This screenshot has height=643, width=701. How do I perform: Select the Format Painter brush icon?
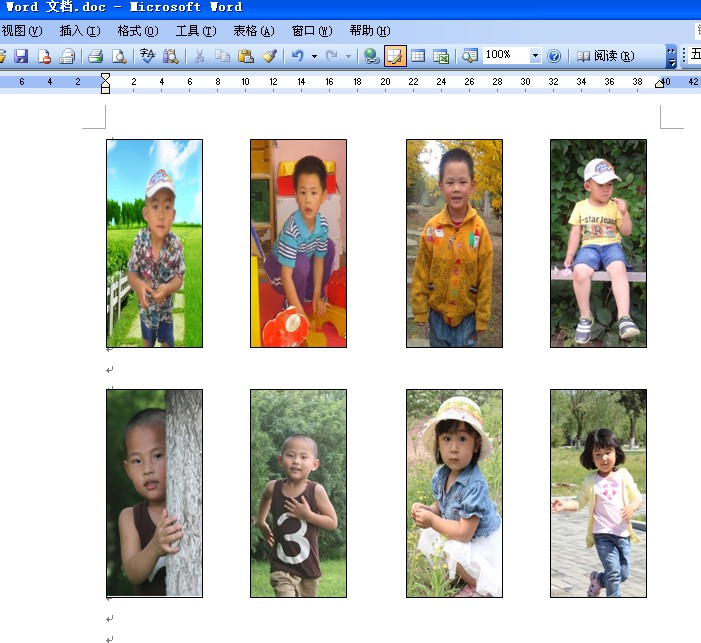pyautogui.click(x=270, y=56)
